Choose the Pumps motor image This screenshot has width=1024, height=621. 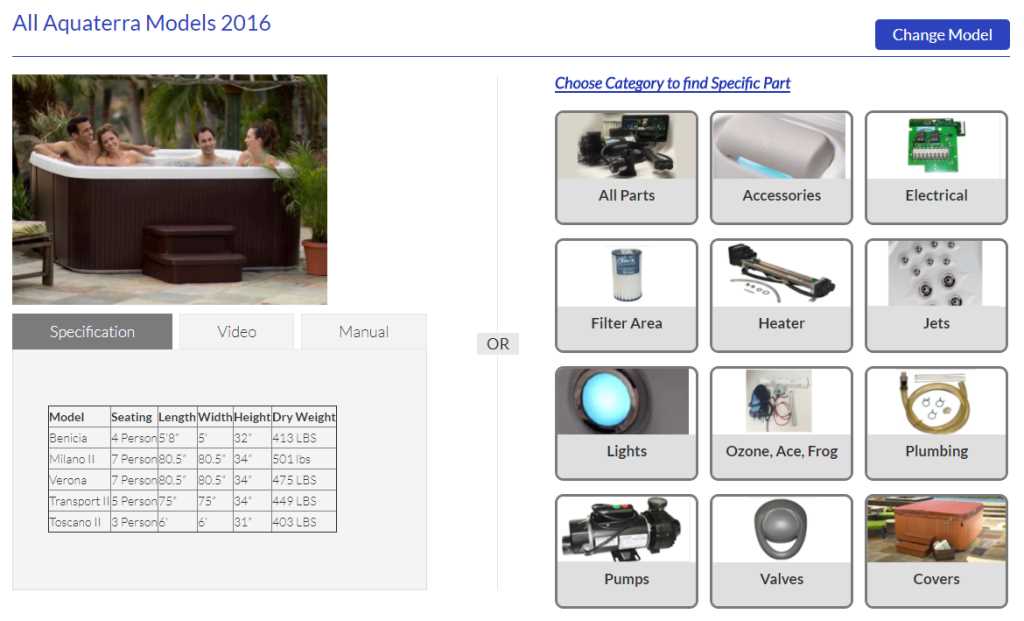(x=626, y=530)
